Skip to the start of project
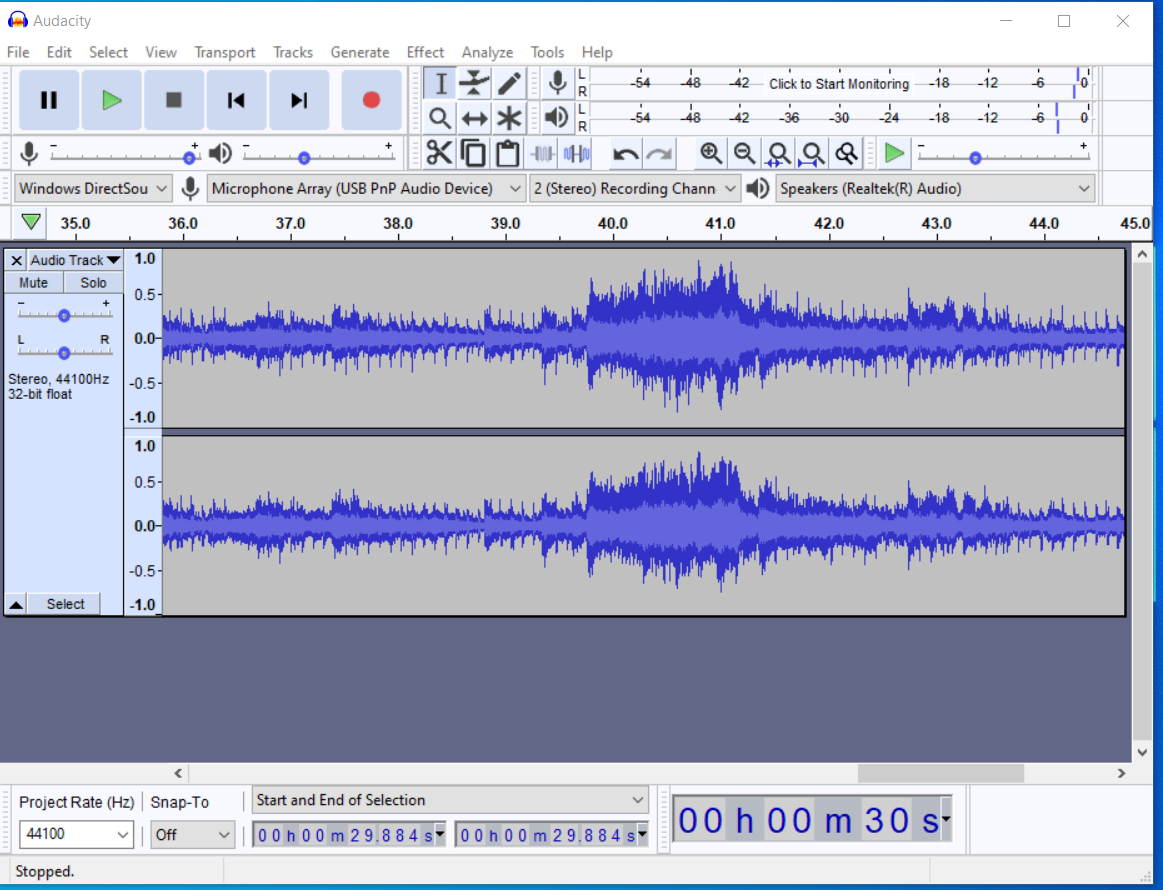Viewport: 1163px width, 890px height. pos(236,100)
